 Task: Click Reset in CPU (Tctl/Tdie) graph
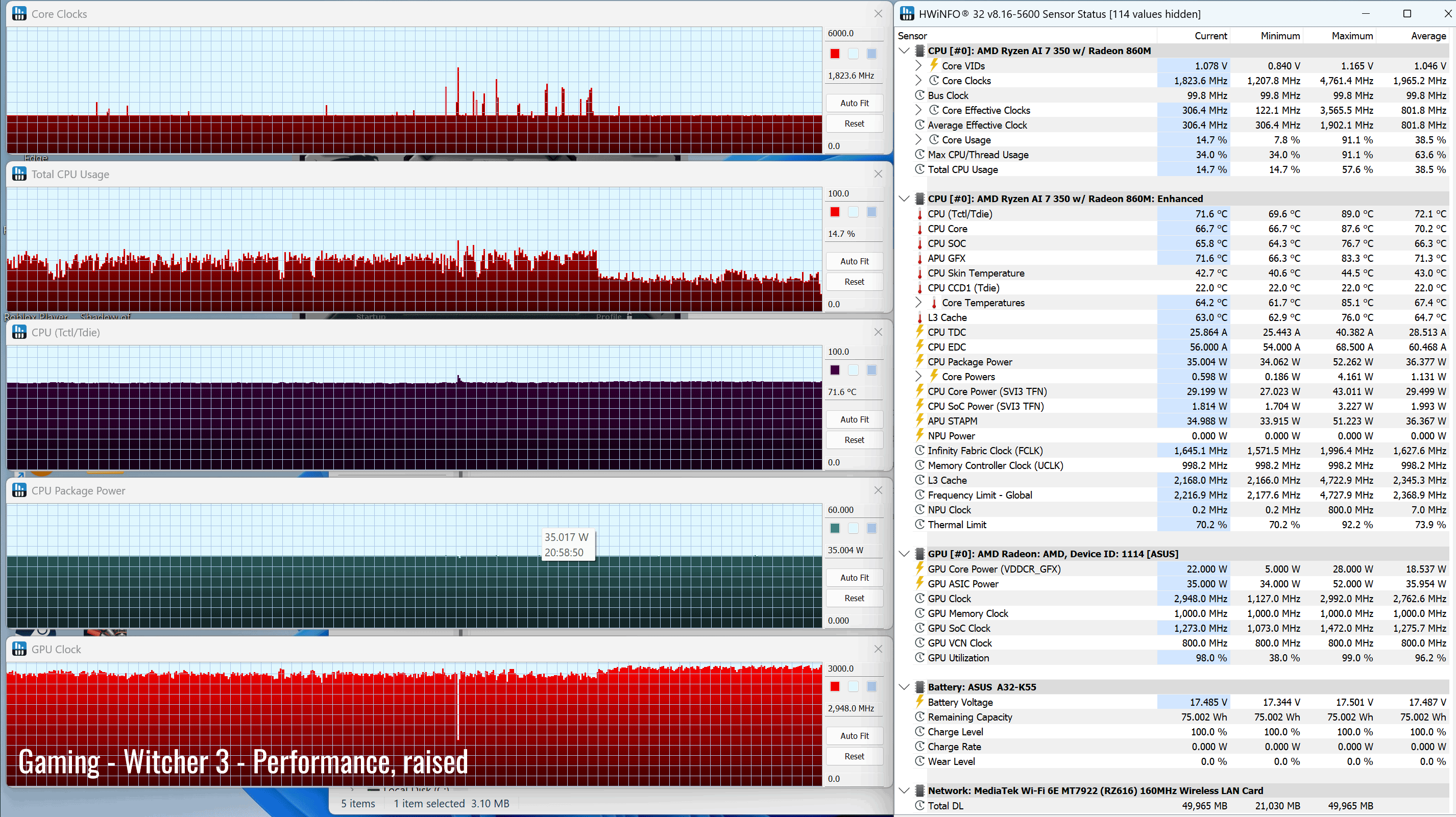pos(854,439)
